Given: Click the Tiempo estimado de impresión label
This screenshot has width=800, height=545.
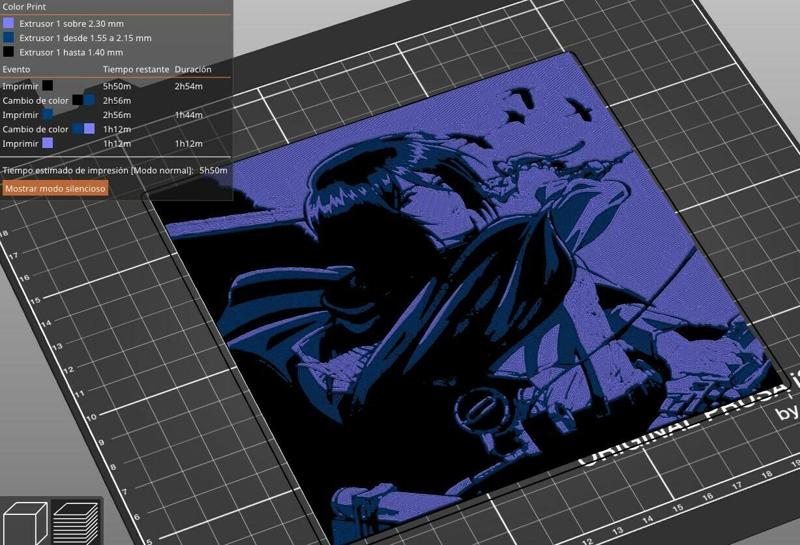Looking at the screenshot, I should click(x=98, y=170).
